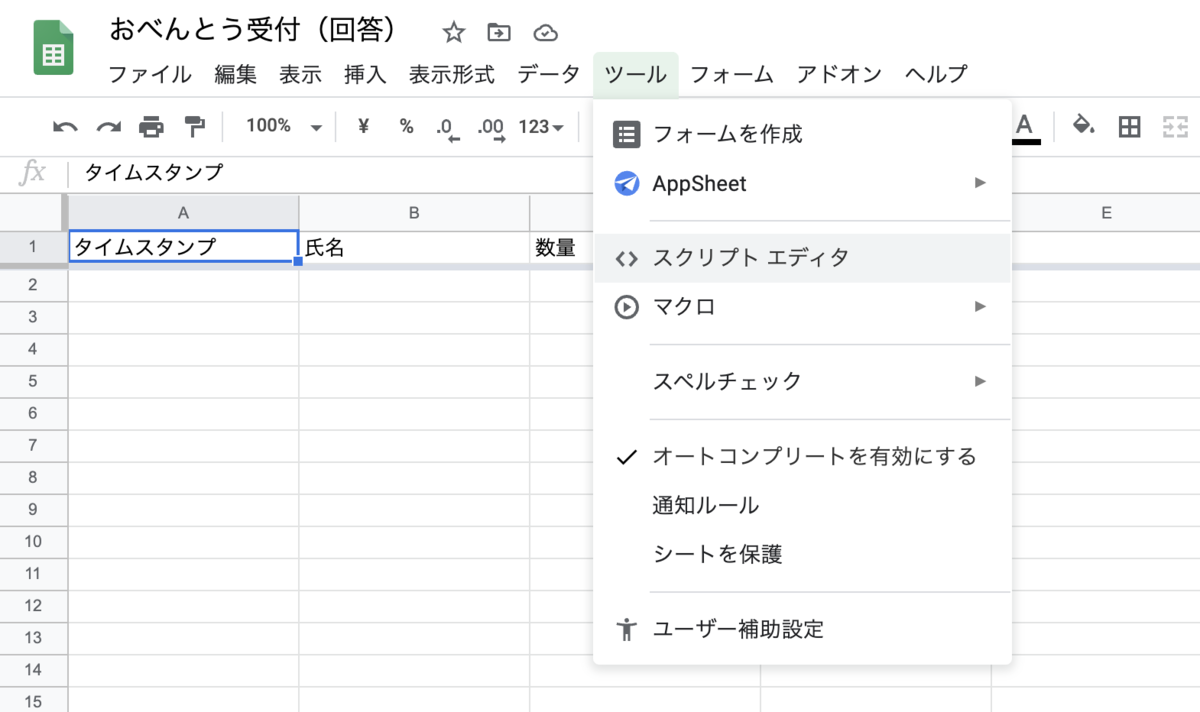Choose フォームを作成 menu entry
The image size is (1200, 712).
(802, 134)
